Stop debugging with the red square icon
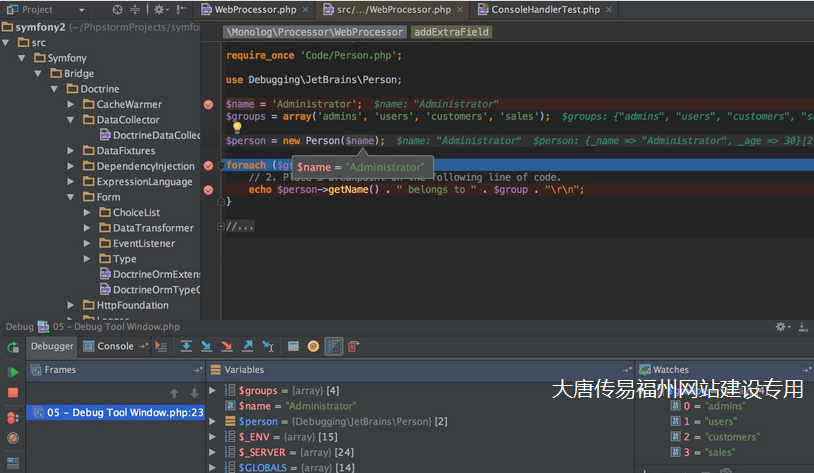Screen dimensions: 814x473 (13, 393)
